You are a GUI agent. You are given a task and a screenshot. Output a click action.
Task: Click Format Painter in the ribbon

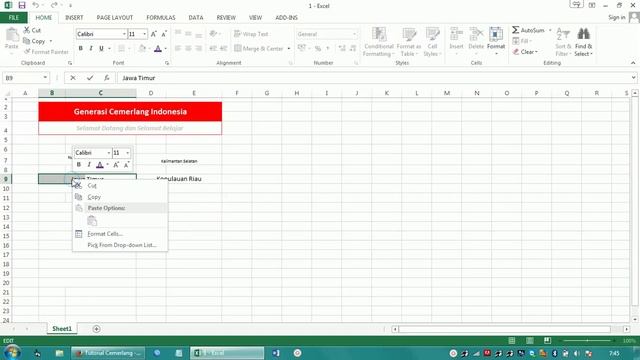[x=46, y=52]
